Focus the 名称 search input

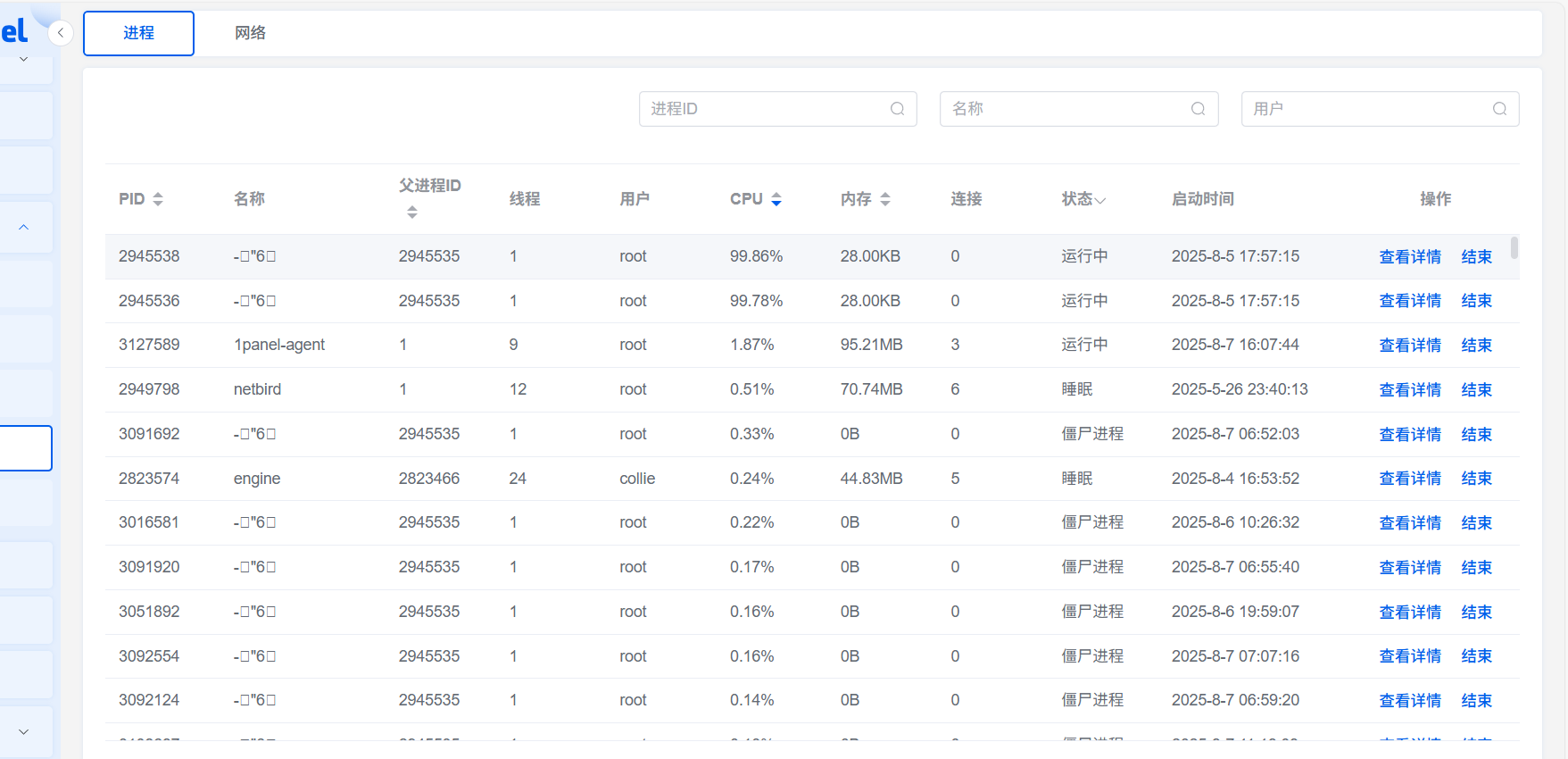[x=1079, y=109]
